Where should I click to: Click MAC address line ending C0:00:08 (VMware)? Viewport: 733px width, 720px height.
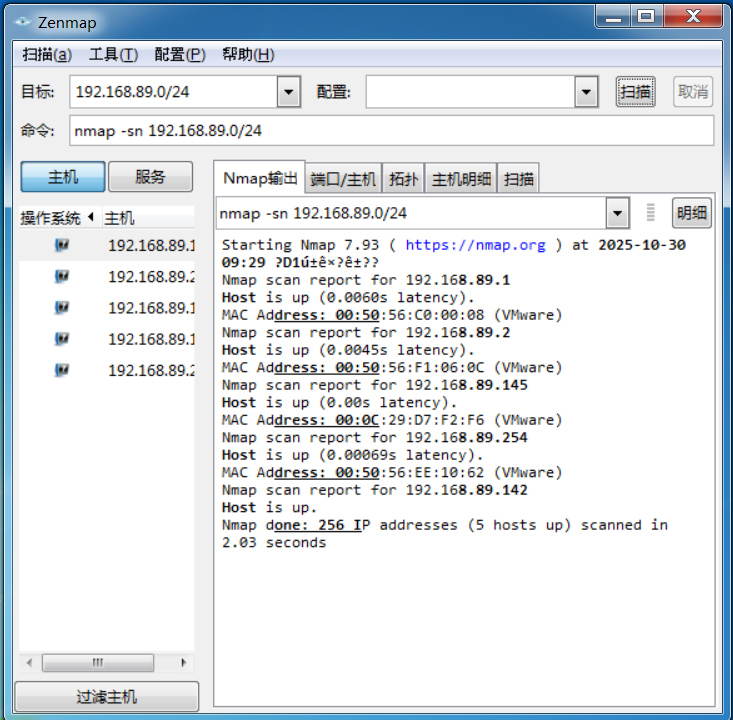click(x=392, y=315)
